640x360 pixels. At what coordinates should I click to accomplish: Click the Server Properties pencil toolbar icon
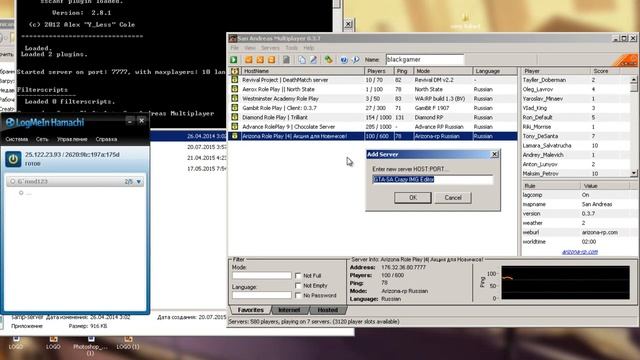313,60
